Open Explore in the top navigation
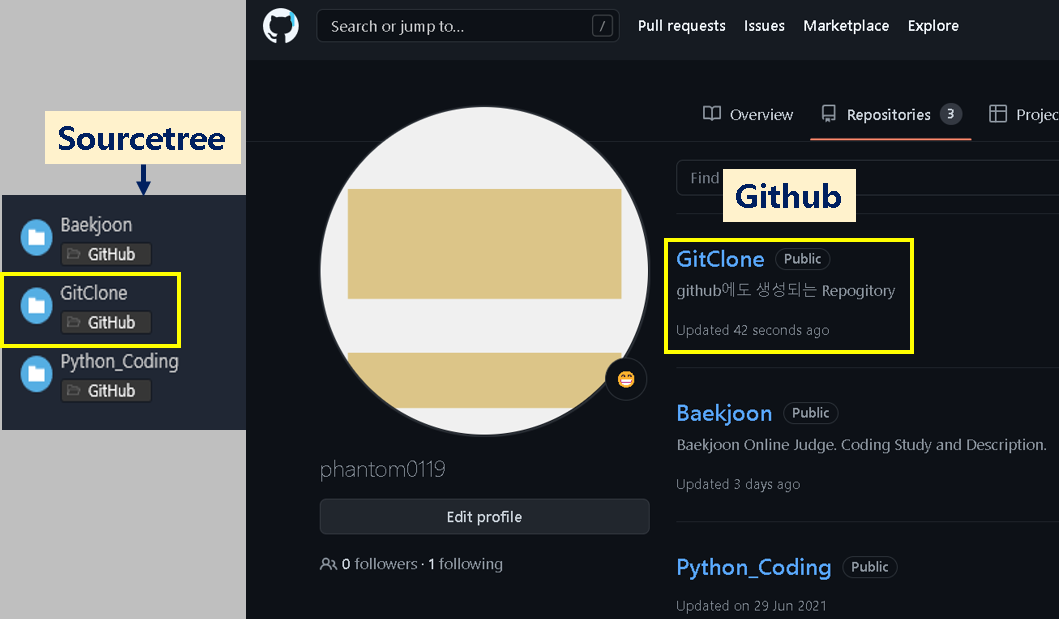Image resolution: width=1059 pixels, height=619 pixels. coord(933,26)
